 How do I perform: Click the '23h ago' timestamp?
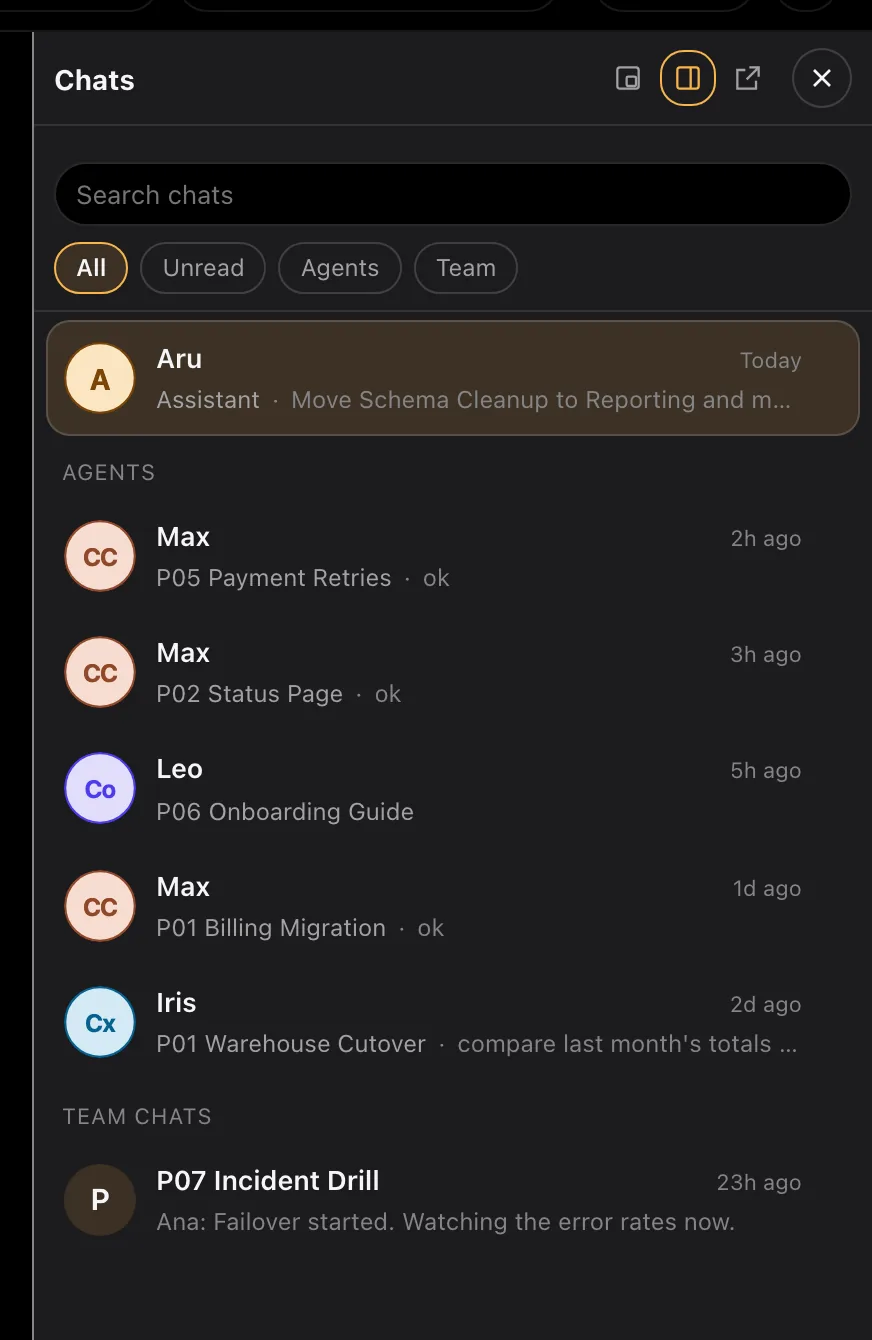759,1183
